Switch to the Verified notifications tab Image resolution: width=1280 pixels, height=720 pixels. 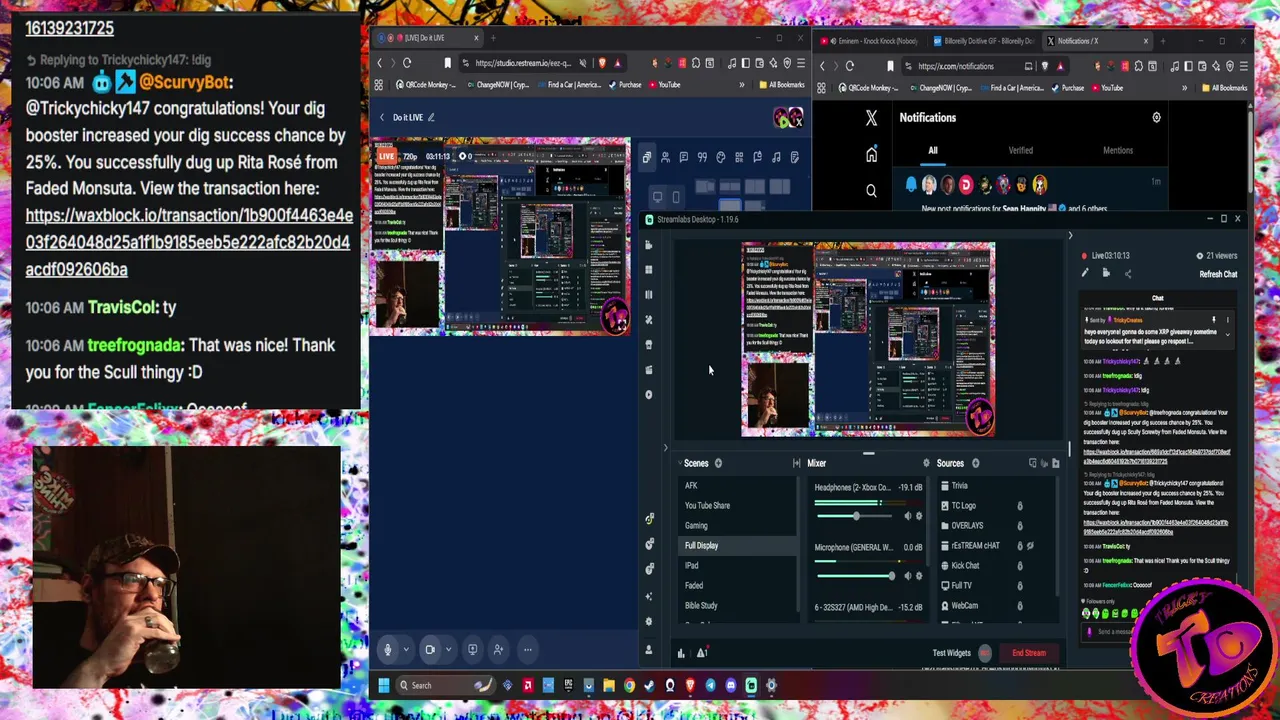[x=1020, y=150]
